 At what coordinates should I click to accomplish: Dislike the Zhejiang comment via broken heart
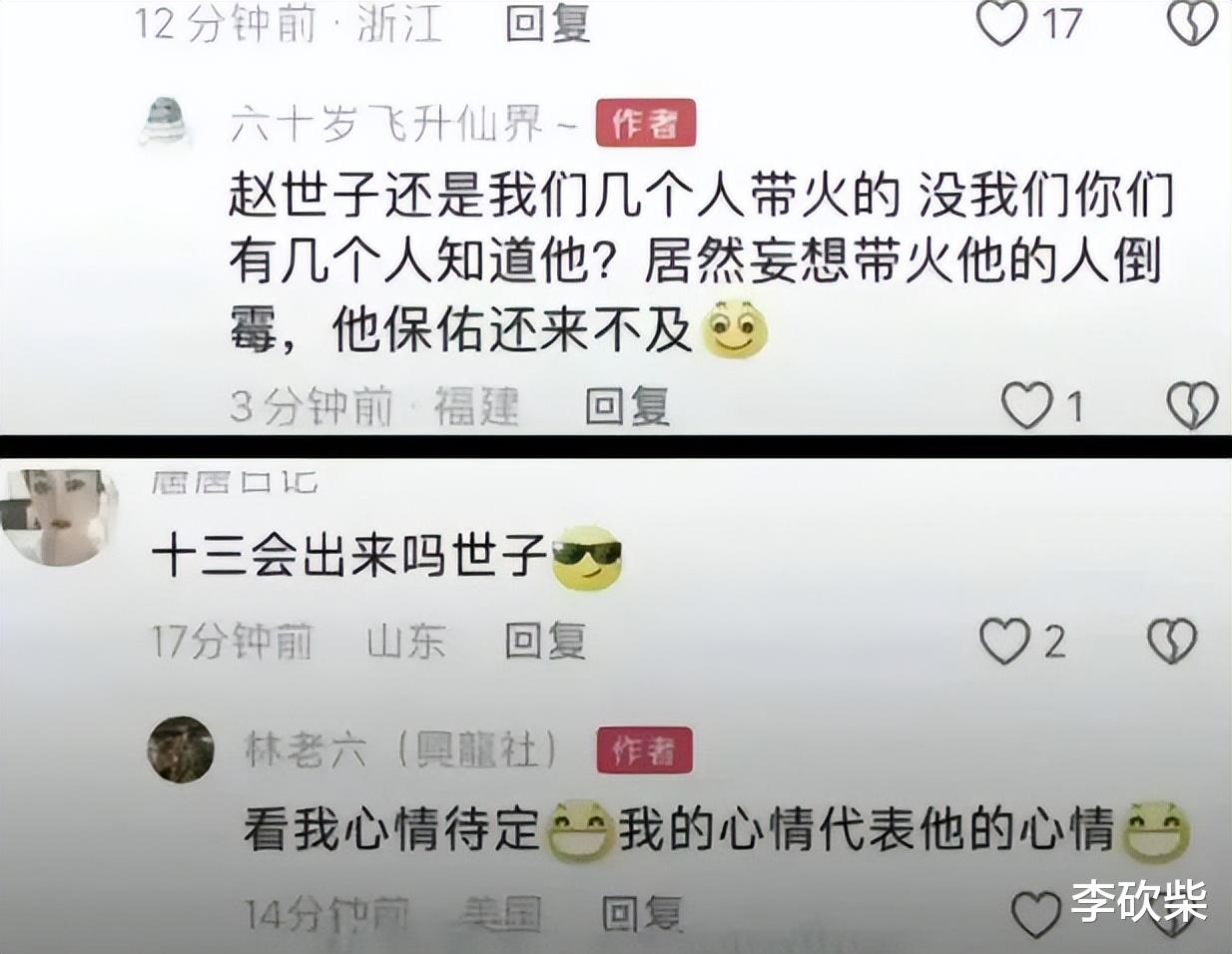pyautogui.click(x=1192, y=23)
